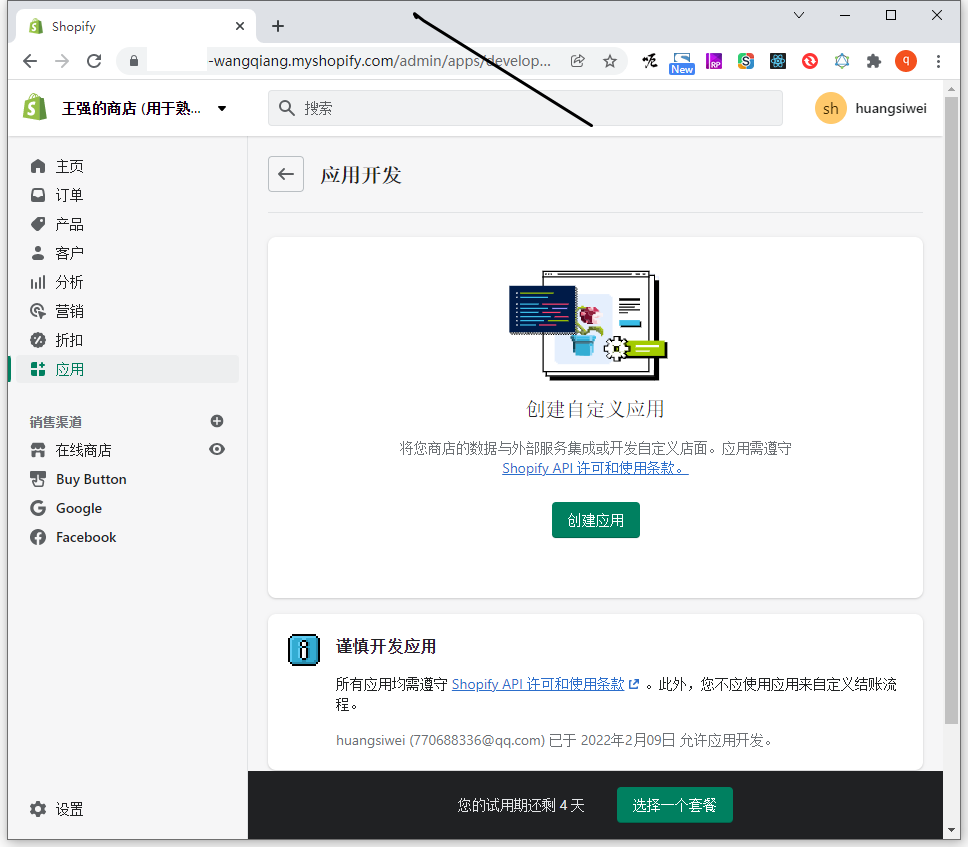The width and height of the screenshot is (968, 847).
Task: Click scrollbar down arrow
Action: click(x=951, y=830)
